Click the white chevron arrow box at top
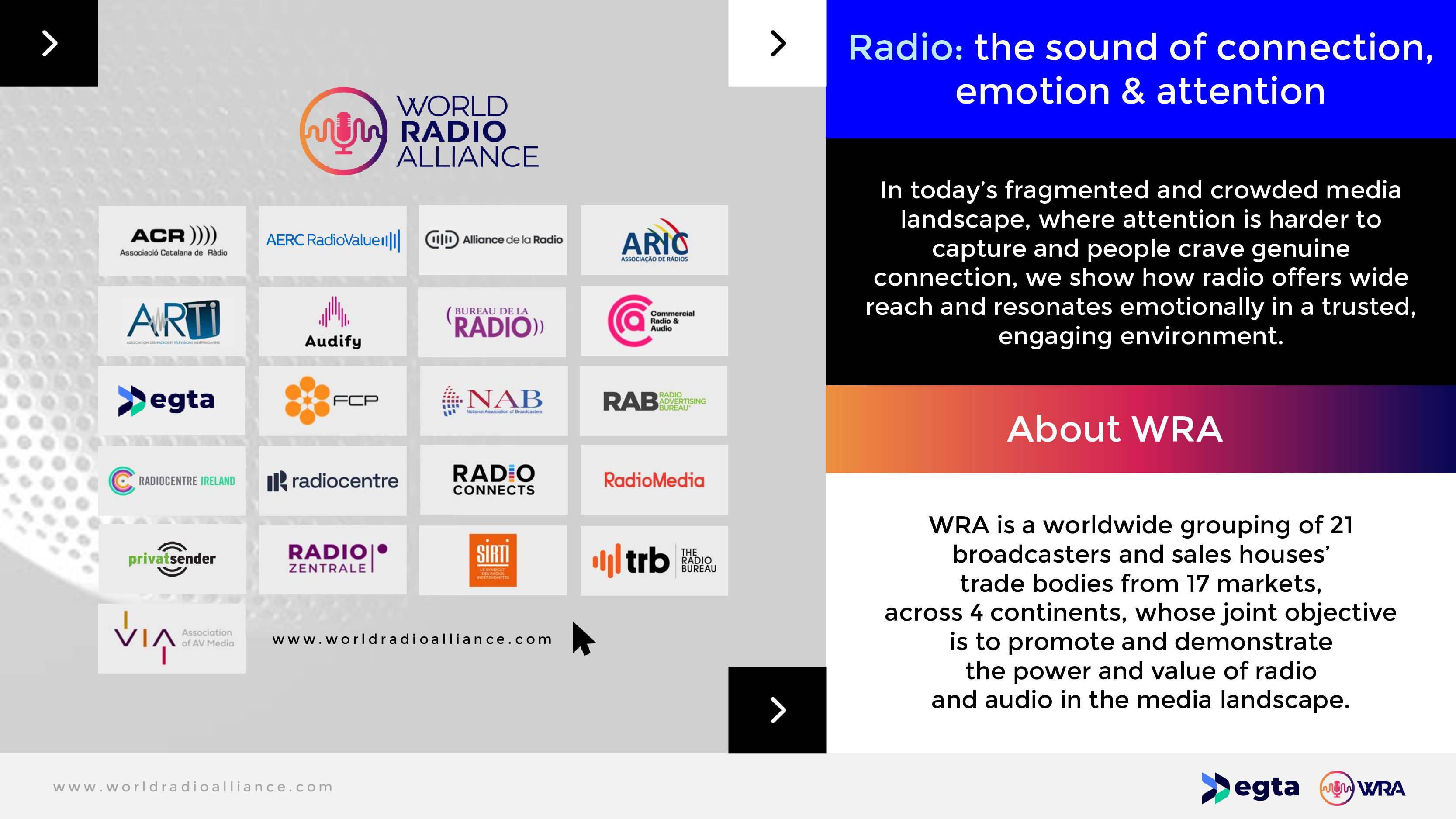1456x819 pixels. [777, 44]
